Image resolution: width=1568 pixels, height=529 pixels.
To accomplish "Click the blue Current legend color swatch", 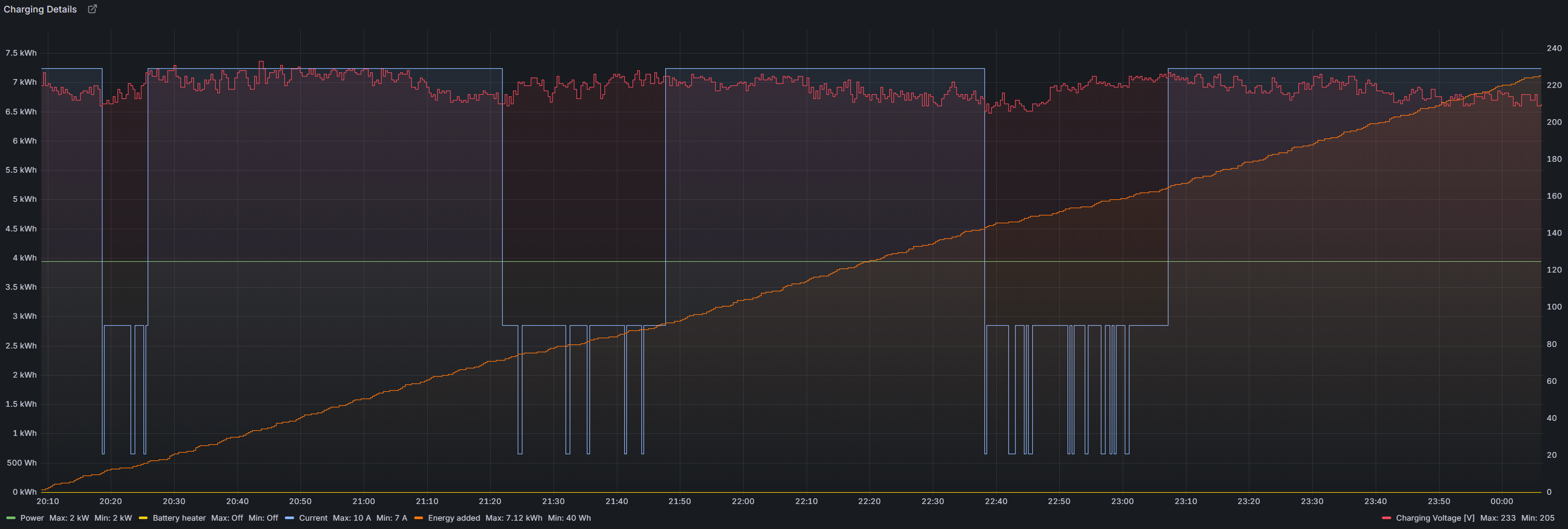I will [289, 518].
